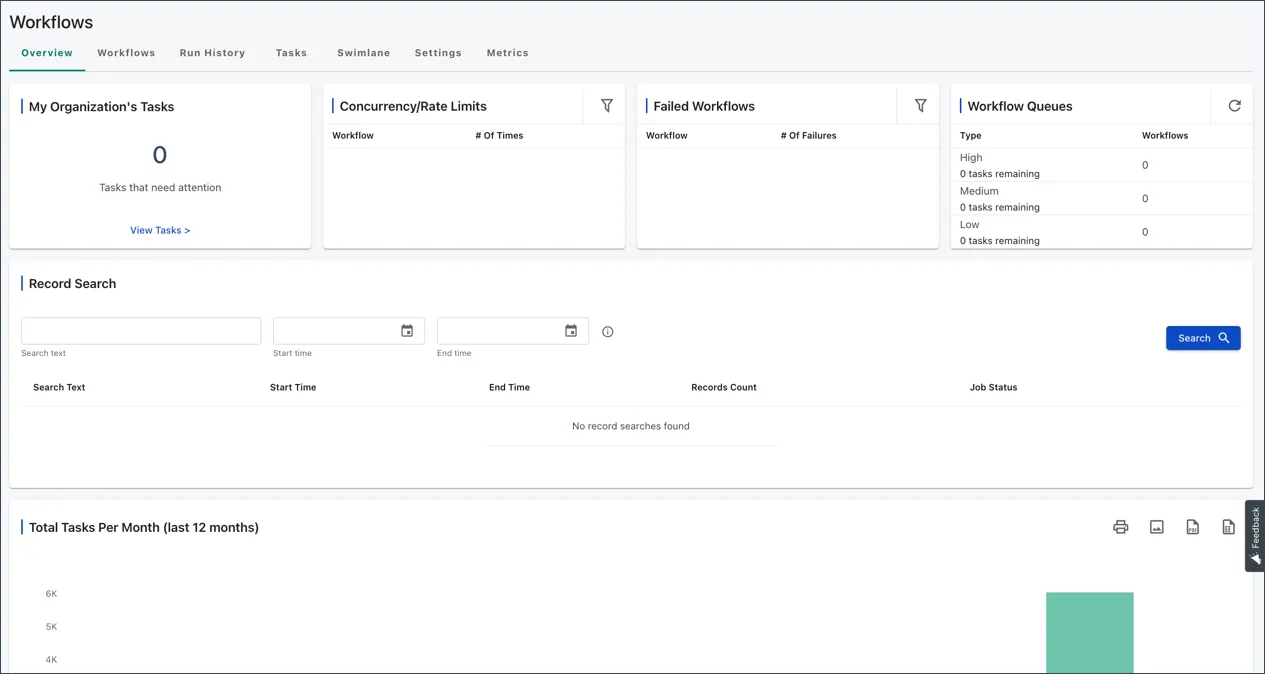Refresh the Workflow Queues card

coord(1234,105)
